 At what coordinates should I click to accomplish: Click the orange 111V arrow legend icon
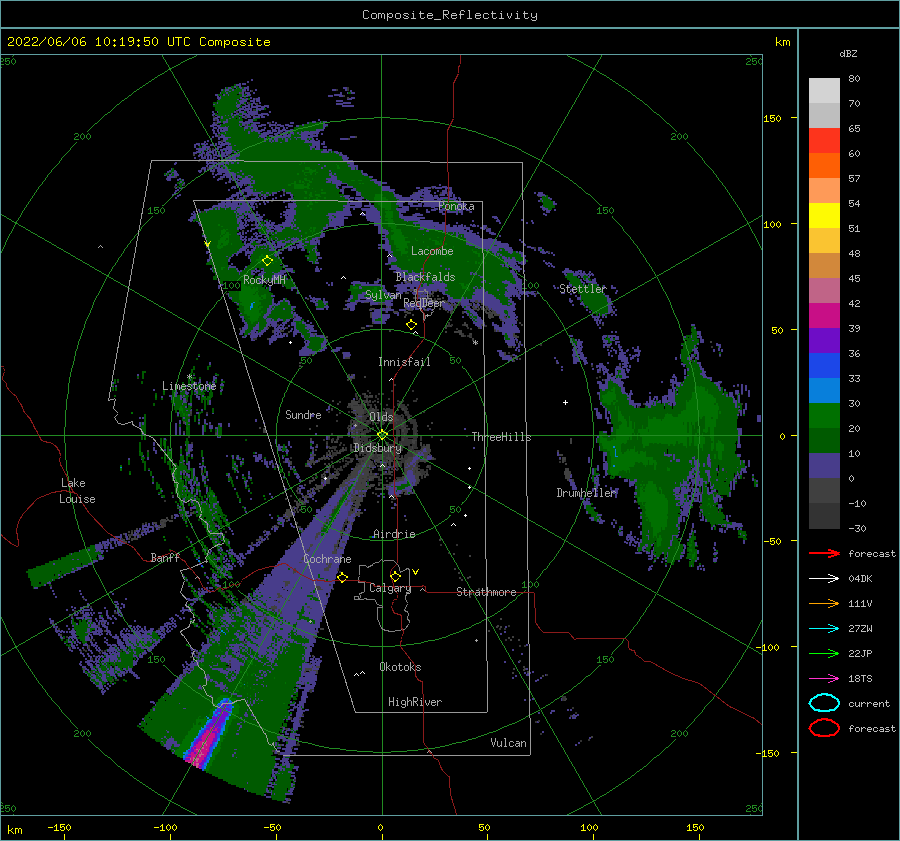point(824,603)
